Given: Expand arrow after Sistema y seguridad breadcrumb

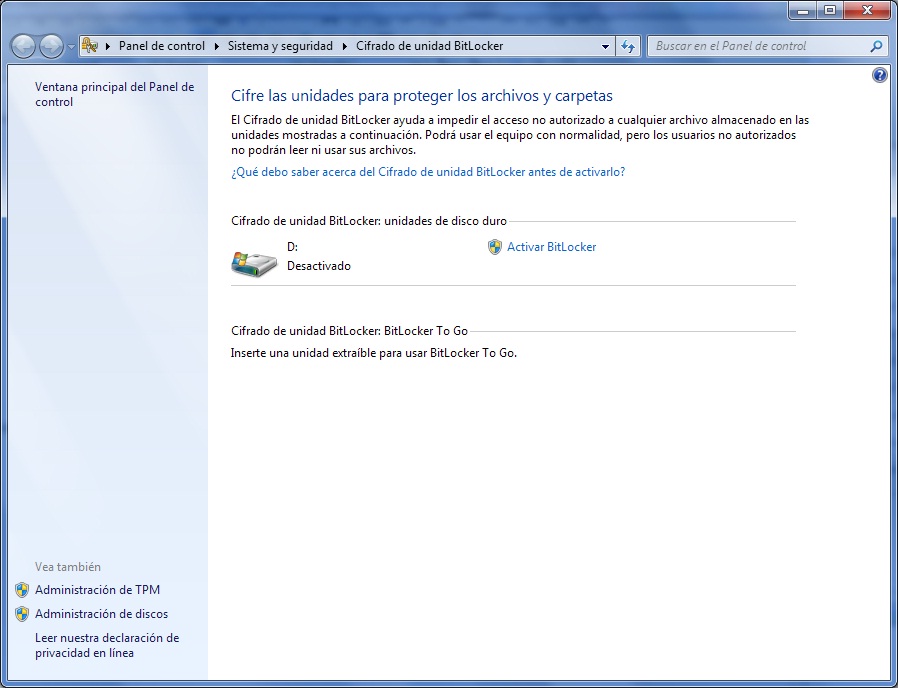Looking at the screenshot, I should pyautogui.click(x=345, y=46).
